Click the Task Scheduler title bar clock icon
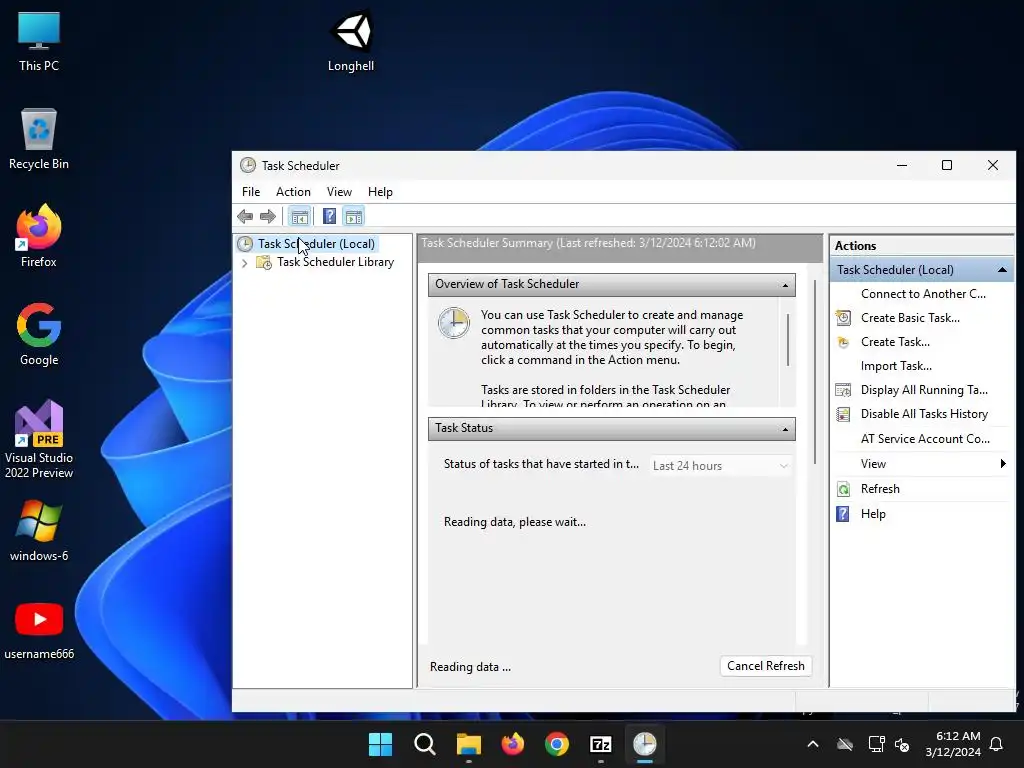Screen dimensions: 1024x768 [248, 165]
